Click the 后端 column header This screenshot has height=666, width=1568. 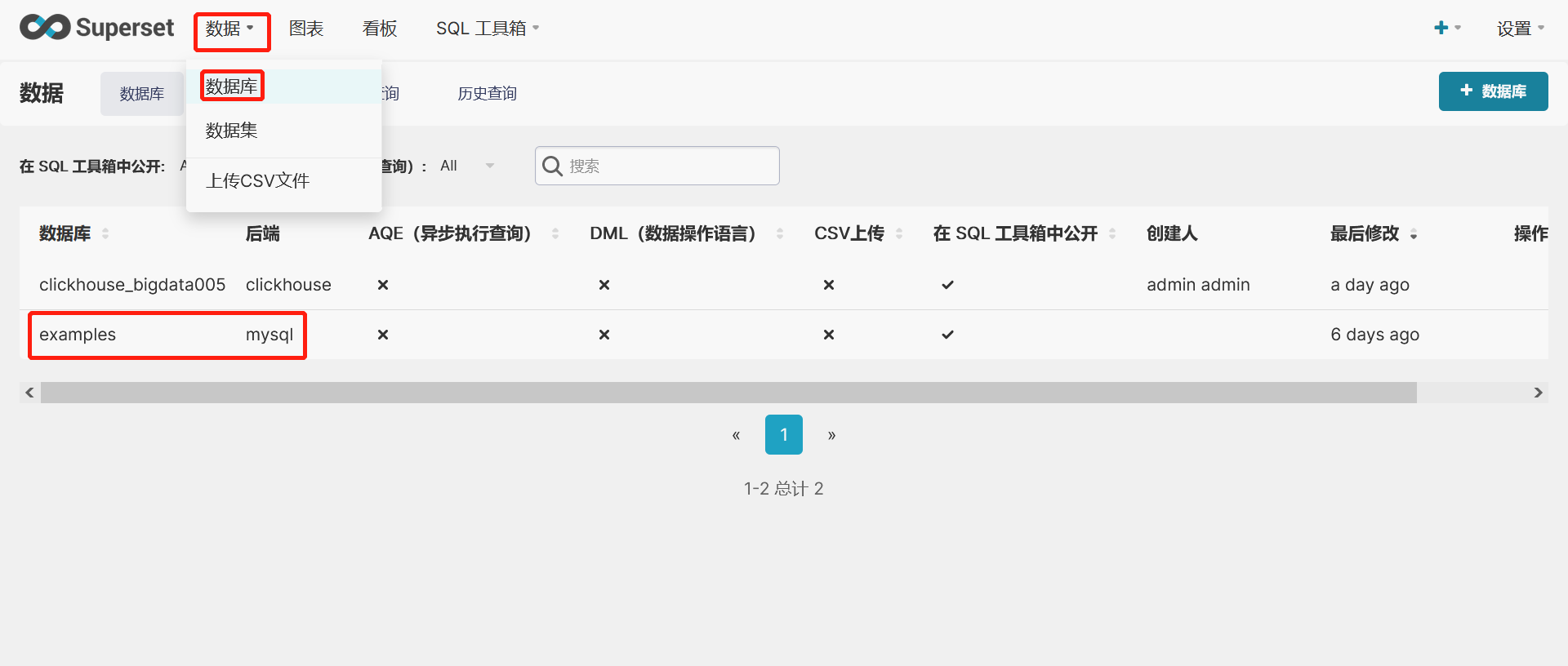(x=263, y=233)
